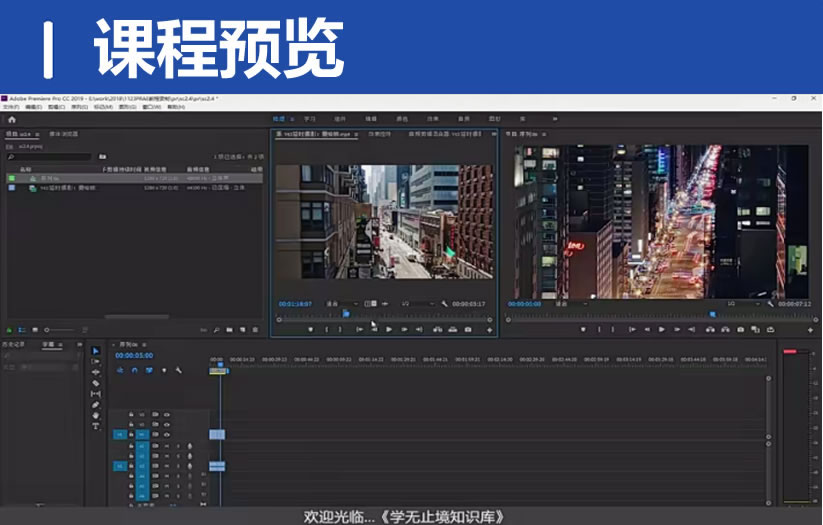Open the 序列(S) menu
Screen dimensions: 823x525
click(80, 107)
